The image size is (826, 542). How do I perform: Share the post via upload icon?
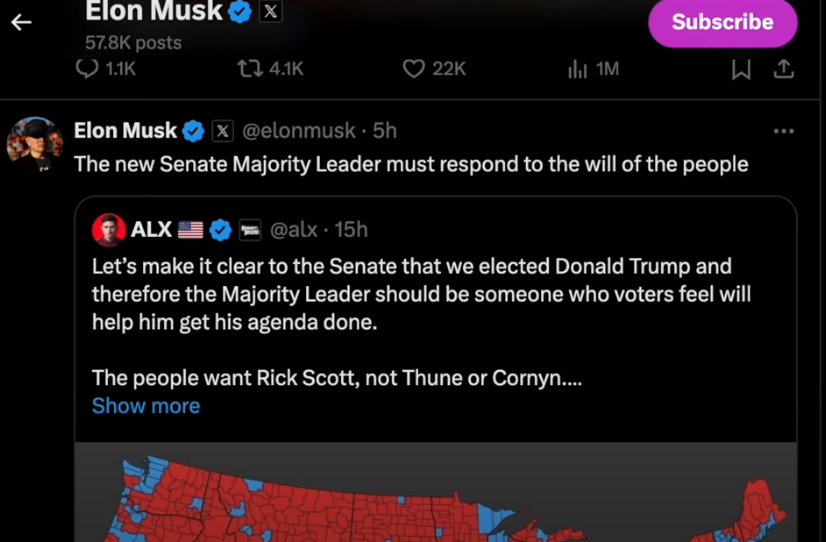pos(784,69)
